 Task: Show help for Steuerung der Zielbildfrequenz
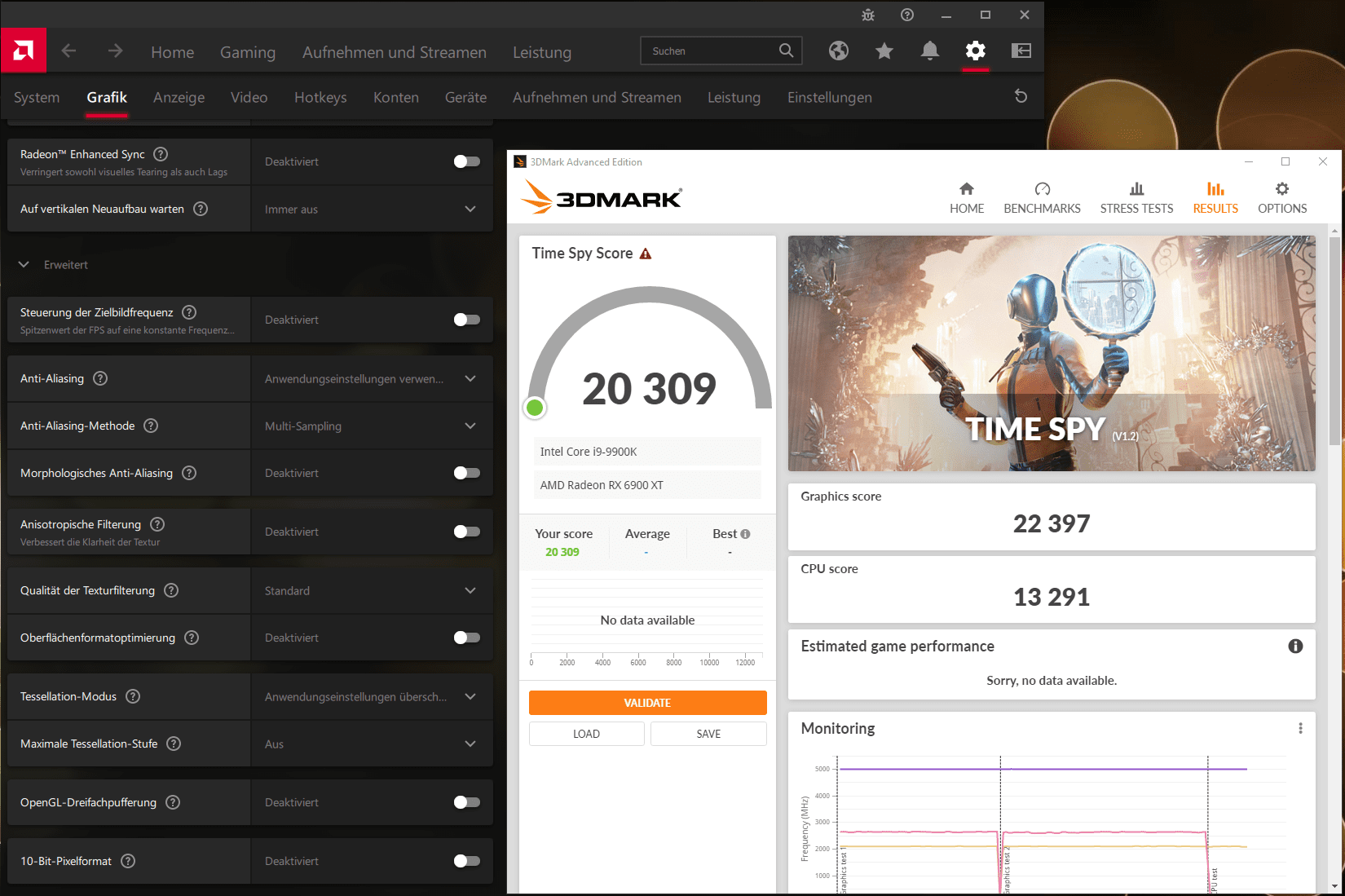(x=189, y=312)
